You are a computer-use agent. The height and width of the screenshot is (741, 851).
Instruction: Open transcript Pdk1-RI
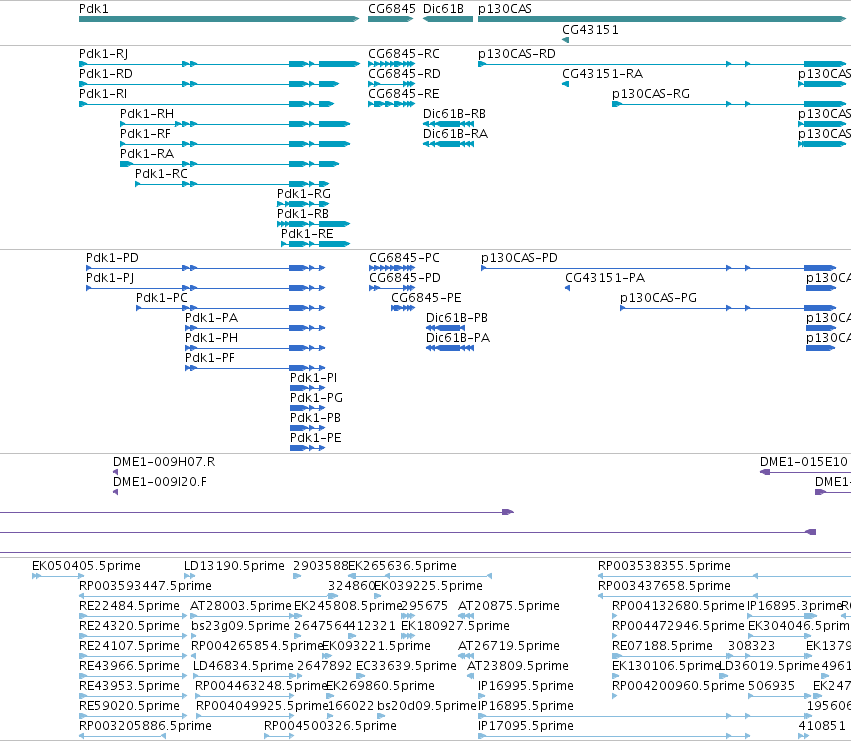pyautogui.click(x=103, y=94)
